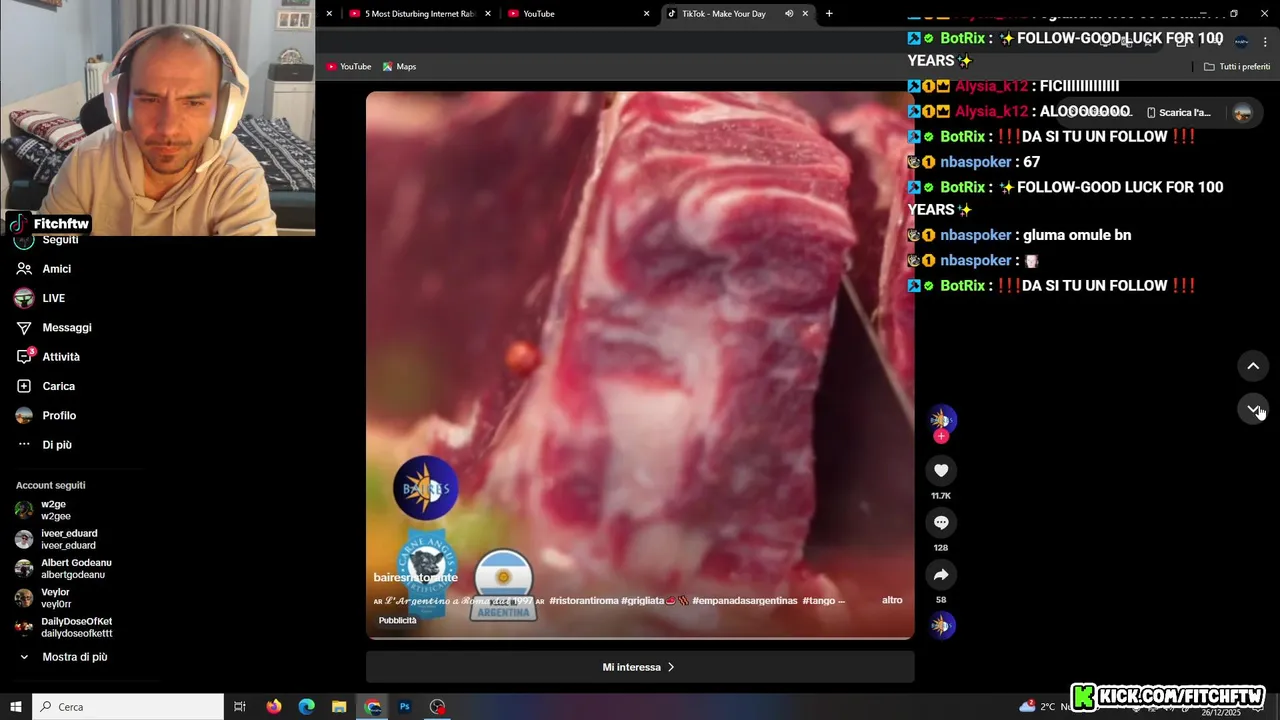Expand Mostra di più followed accounts
Screen dimensions: 1280x720
(75, 657)
